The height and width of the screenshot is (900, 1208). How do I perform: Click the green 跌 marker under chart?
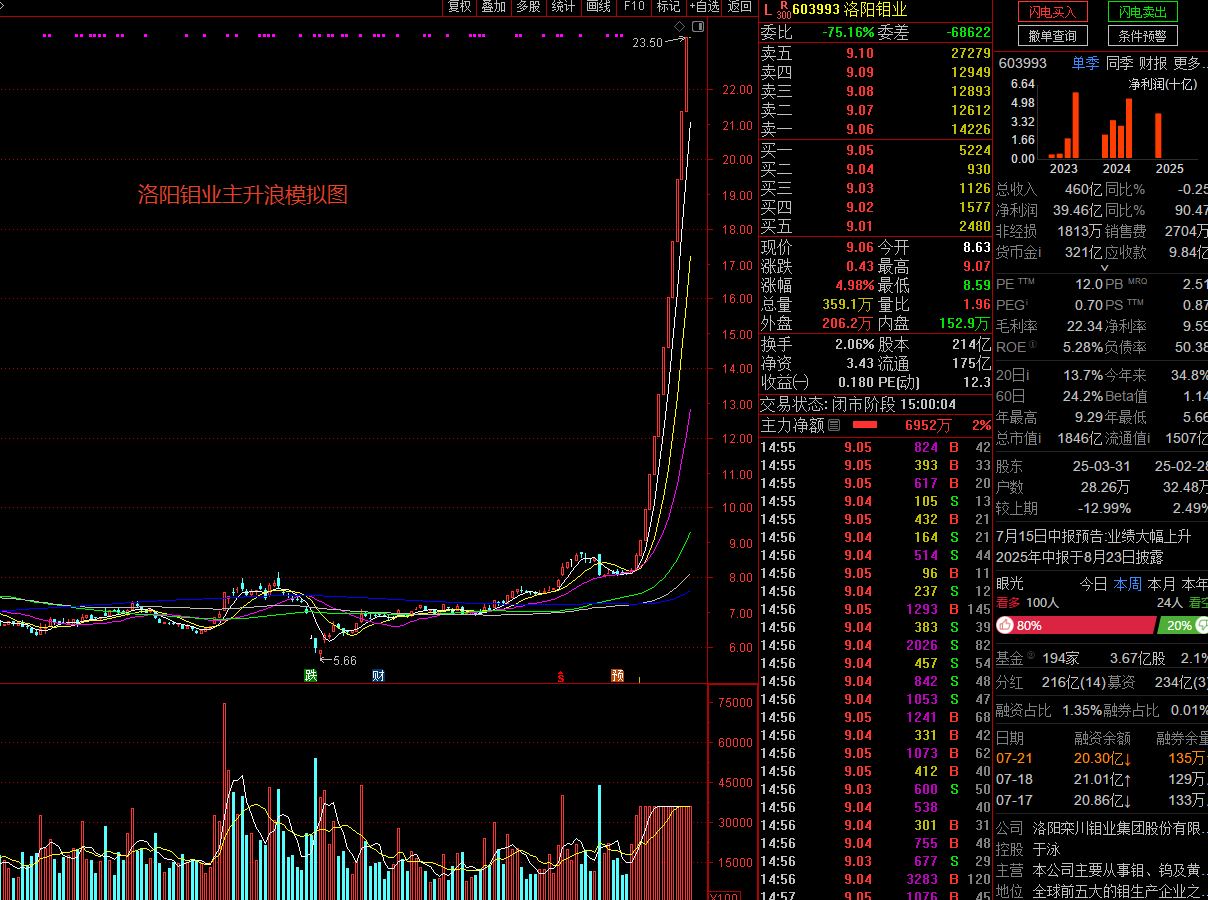pyautogui.click(x=311, y=676)
